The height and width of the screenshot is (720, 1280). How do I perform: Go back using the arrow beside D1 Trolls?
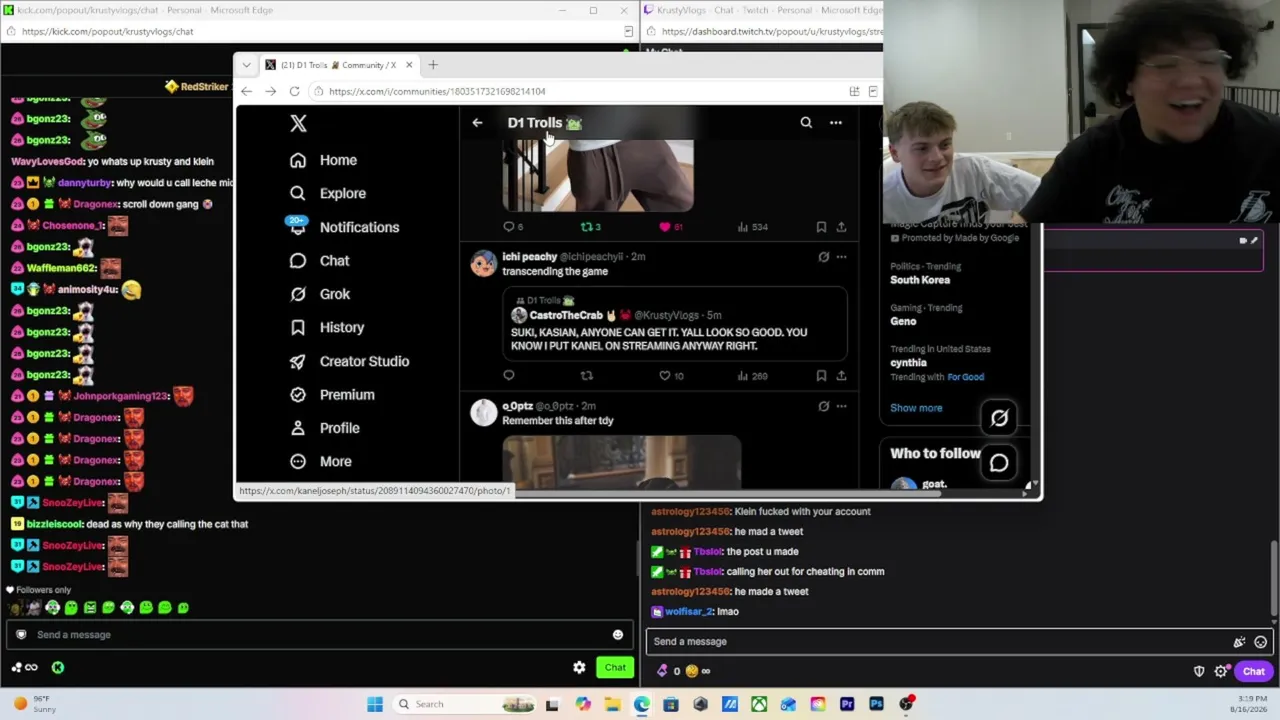point(477,123)
